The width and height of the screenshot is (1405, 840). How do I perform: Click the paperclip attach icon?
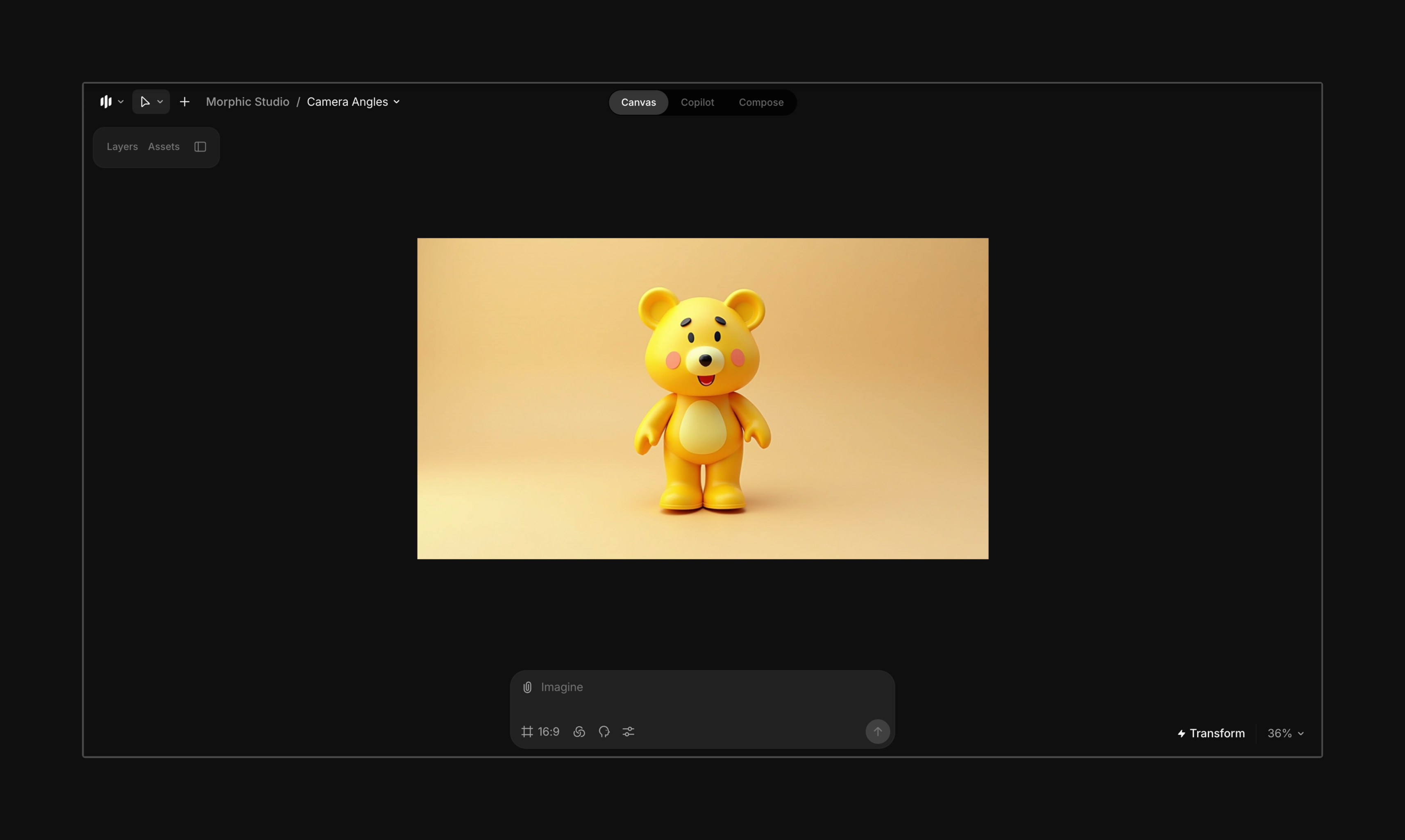[527, 687]
